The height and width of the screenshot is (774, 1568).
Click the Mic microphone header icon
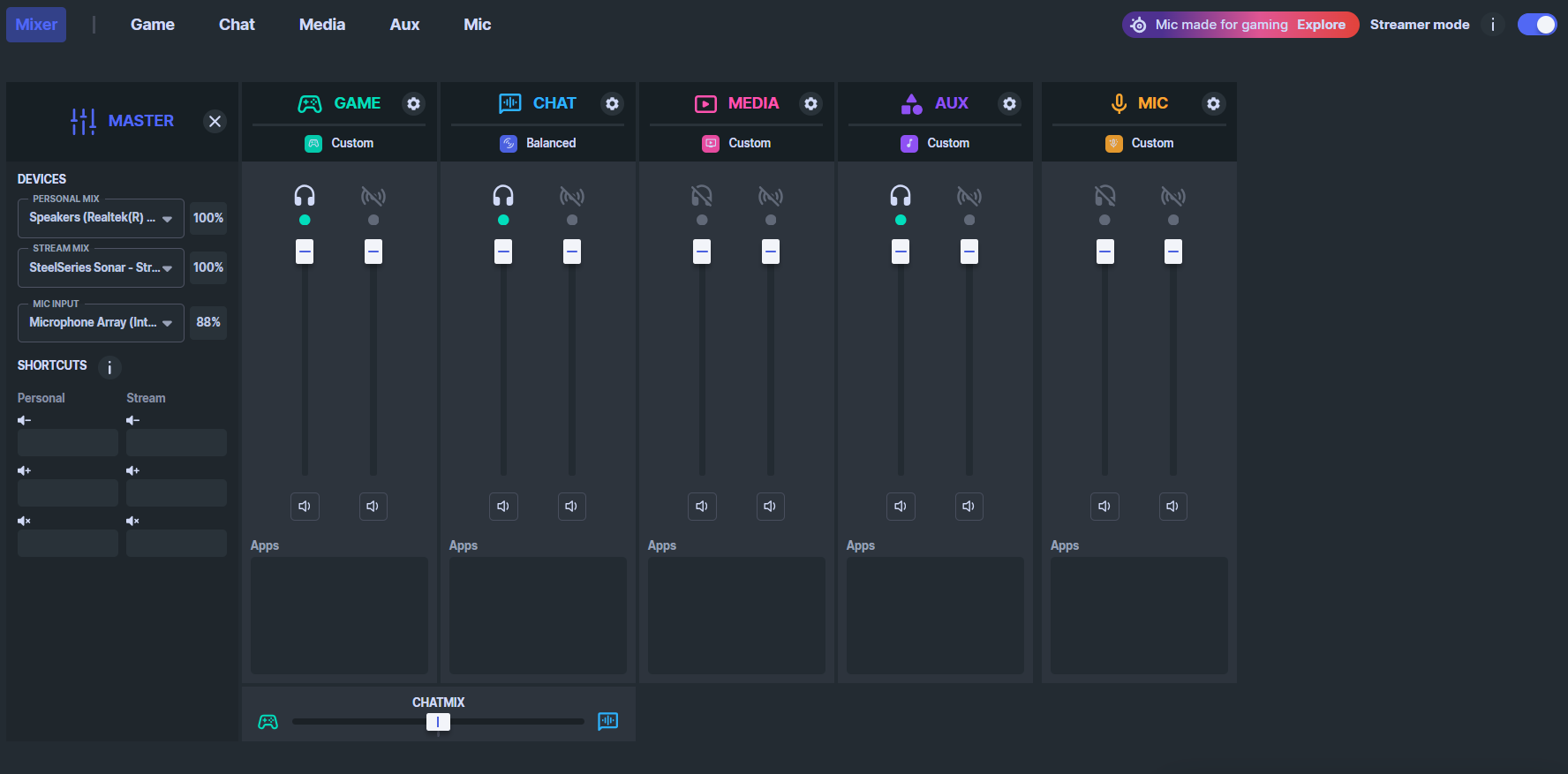(1119, 103)
